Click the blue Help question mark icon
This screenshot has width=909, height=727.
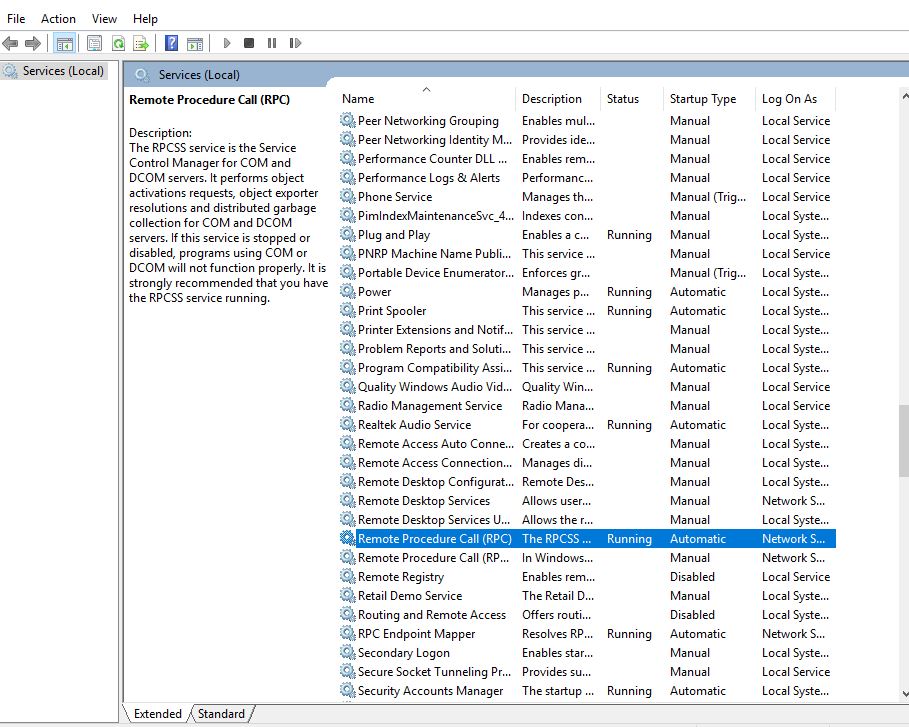tap(171, 43)
